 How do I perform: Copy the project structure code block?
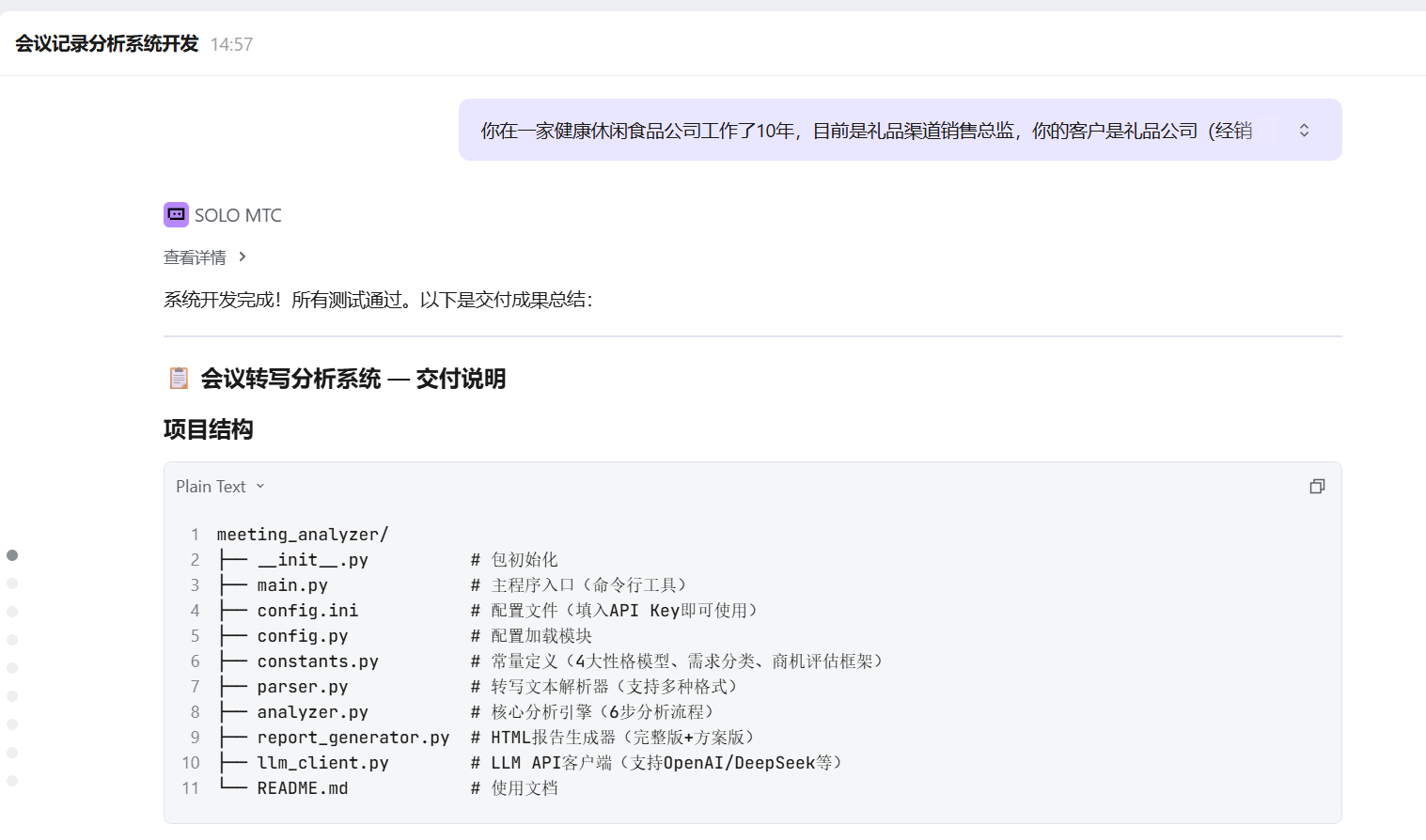click(x=1317, y=486)
